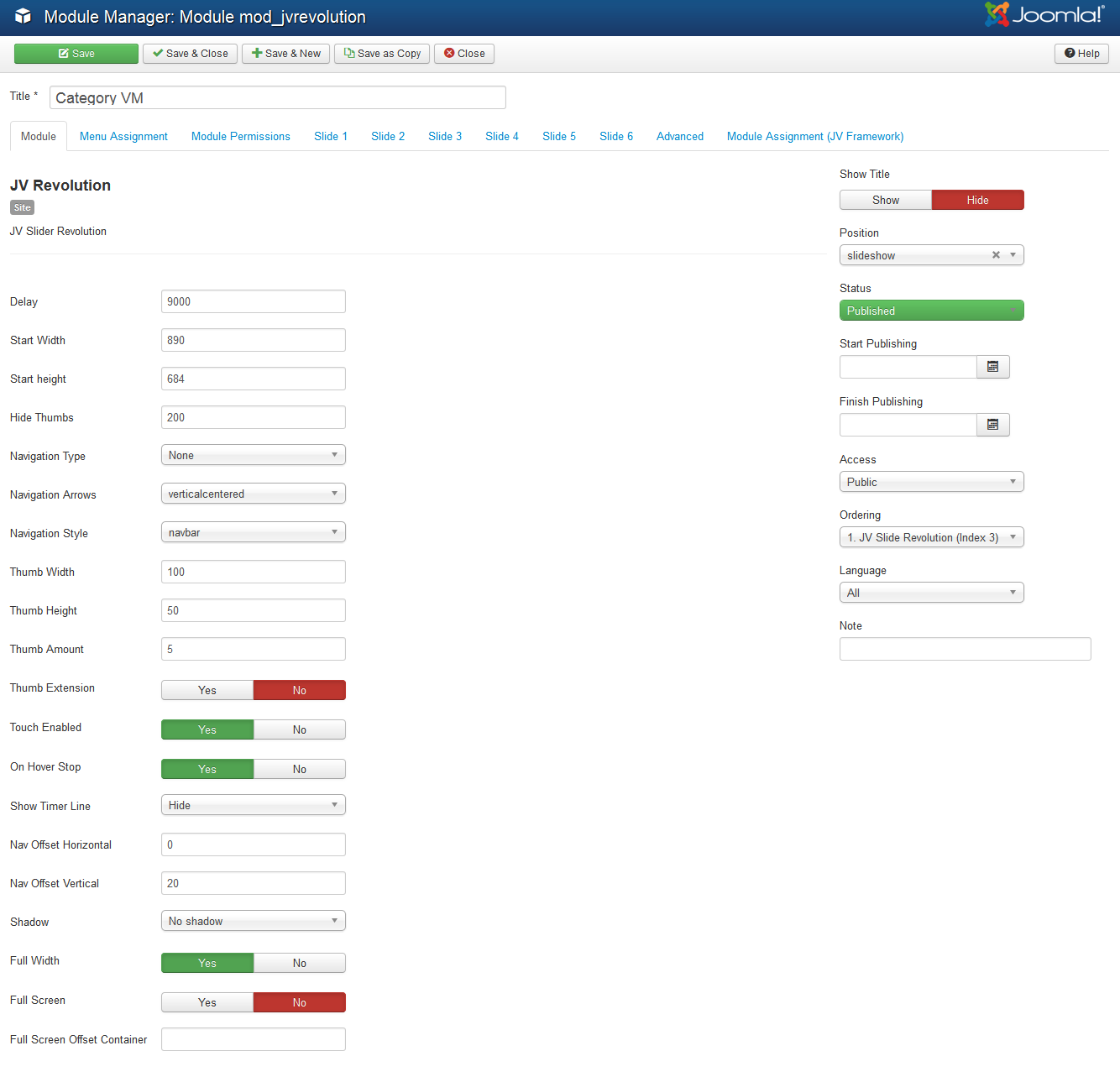
Task: Click Full Screen Offset Container field
Action: click(x=254, y=1039)
